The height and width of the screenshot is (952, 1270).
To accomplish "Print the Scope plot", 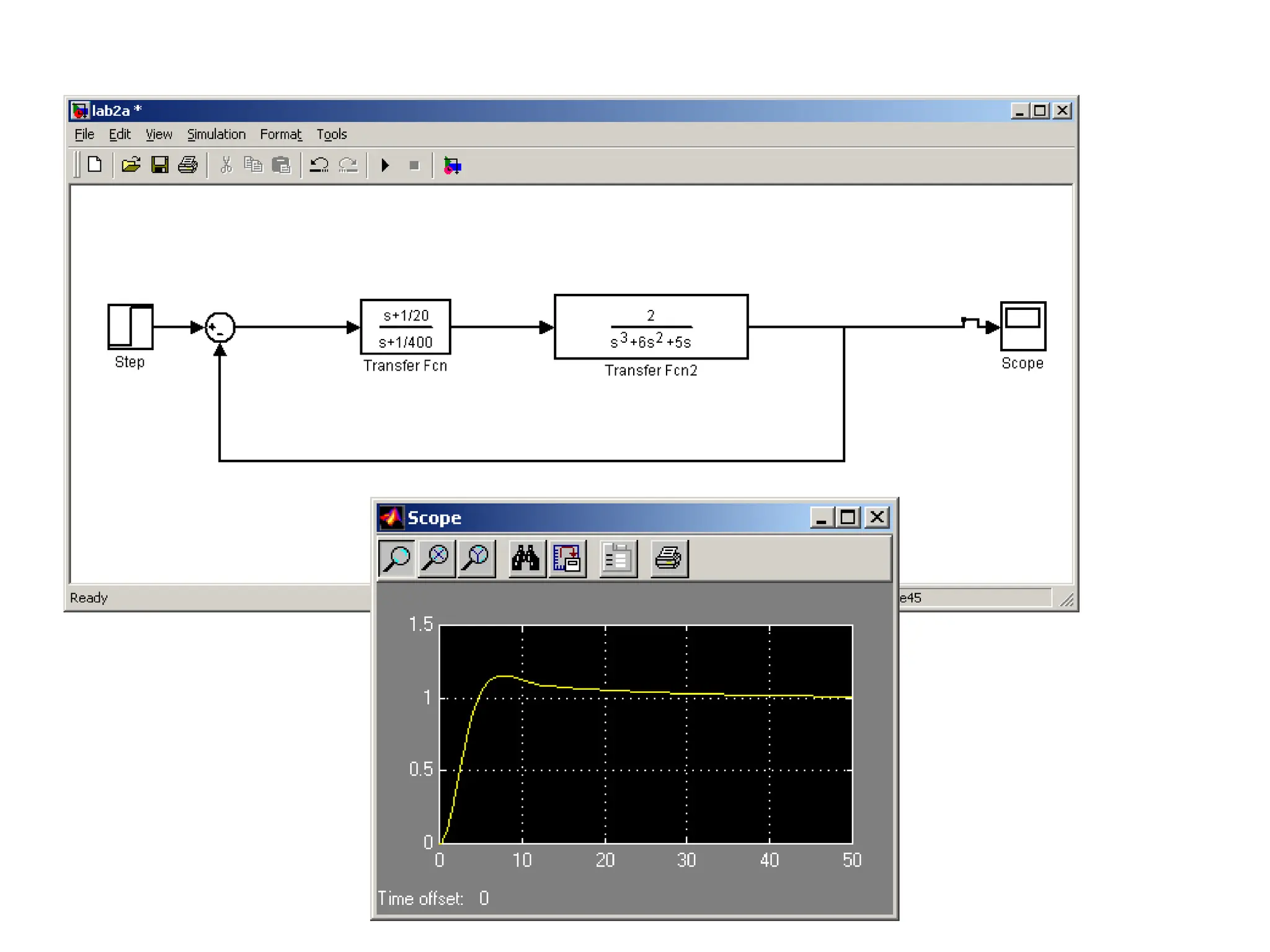I will click(x=668, y=558).
